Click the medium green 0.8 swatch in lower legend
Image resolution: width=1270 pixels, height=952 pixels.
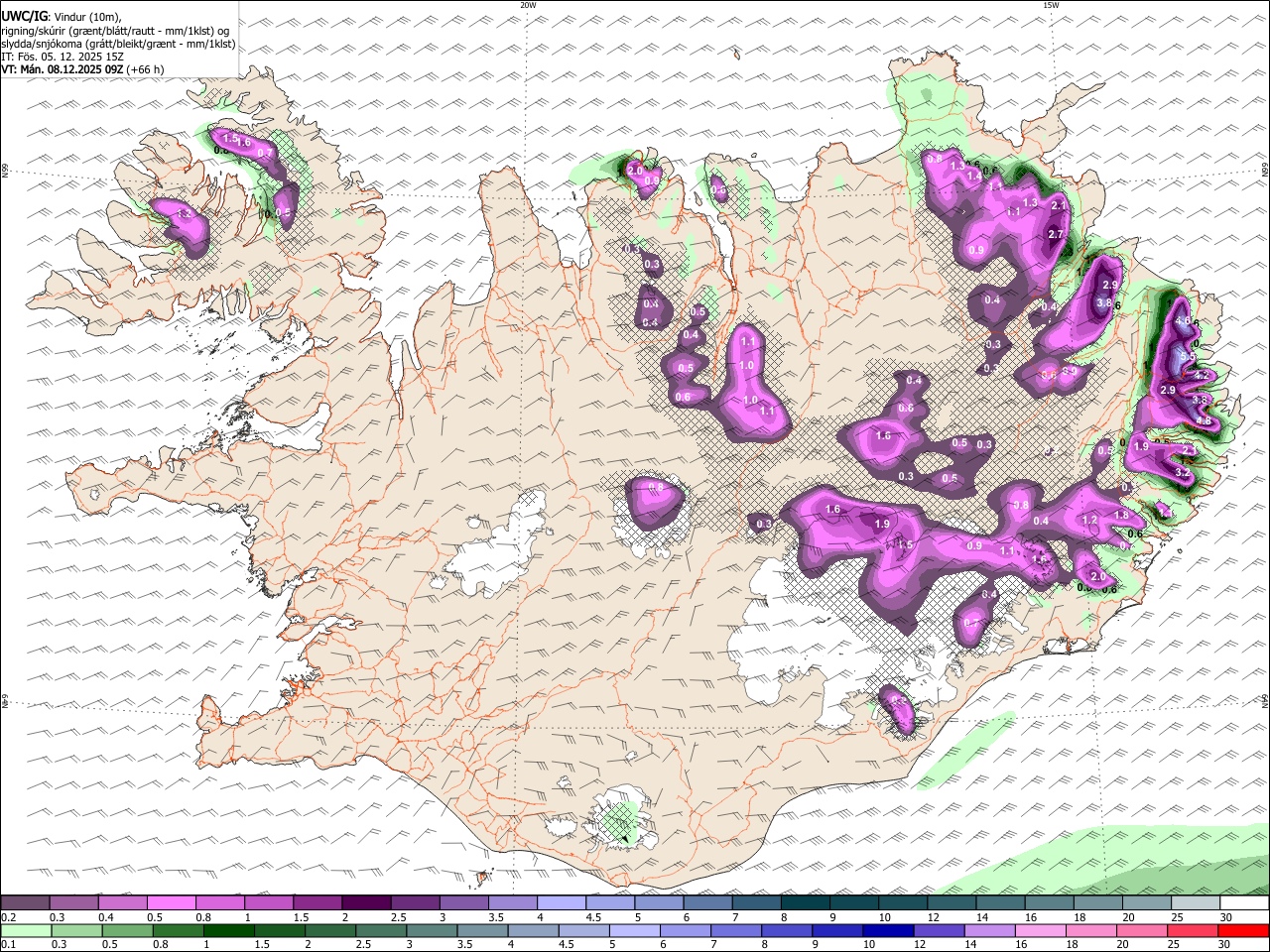(x=178, y=931)
